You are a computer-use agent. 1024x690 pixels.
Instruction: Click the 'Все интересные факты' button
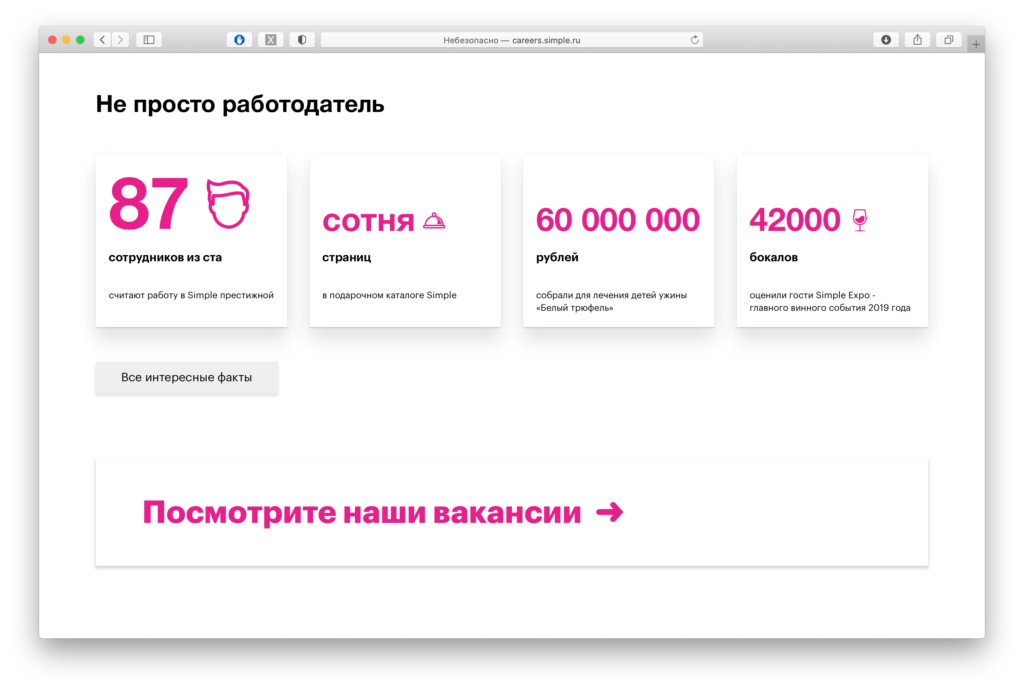(x=187, y=378)
